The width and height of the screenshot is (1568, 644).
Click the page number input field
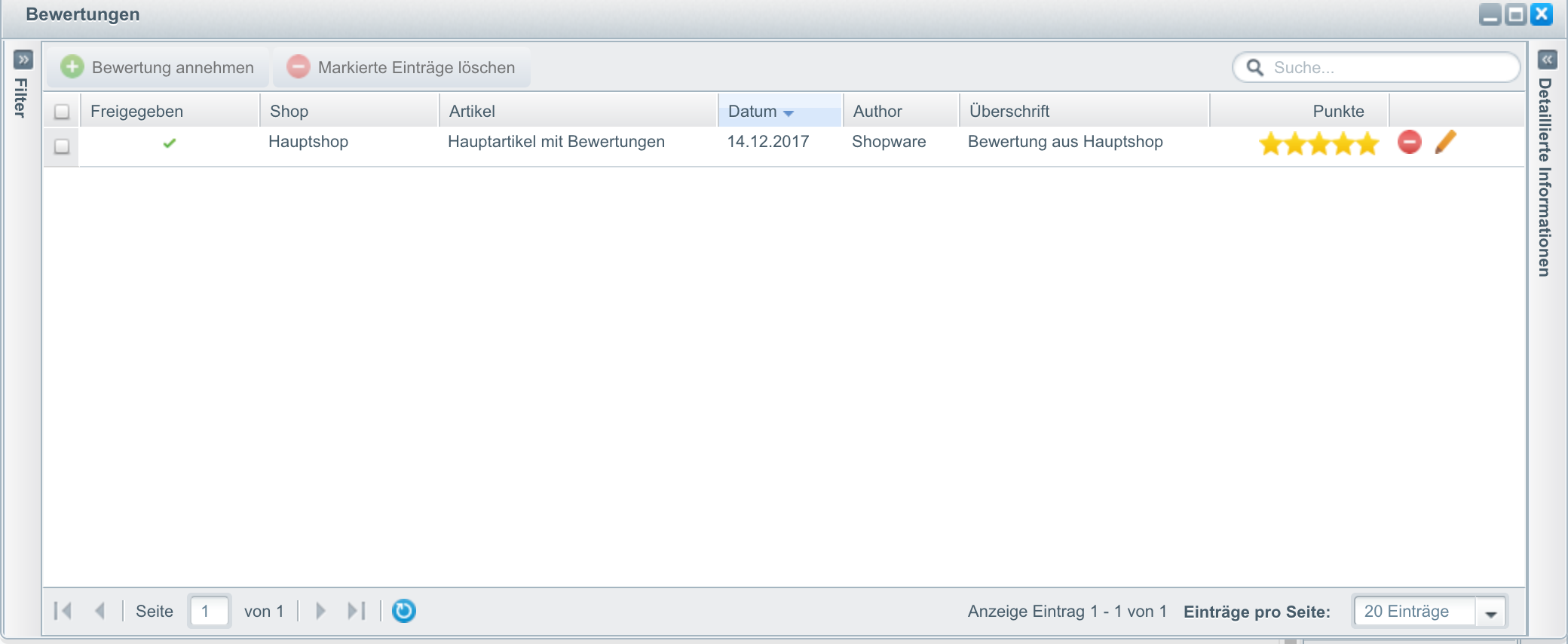pos(210,611)
